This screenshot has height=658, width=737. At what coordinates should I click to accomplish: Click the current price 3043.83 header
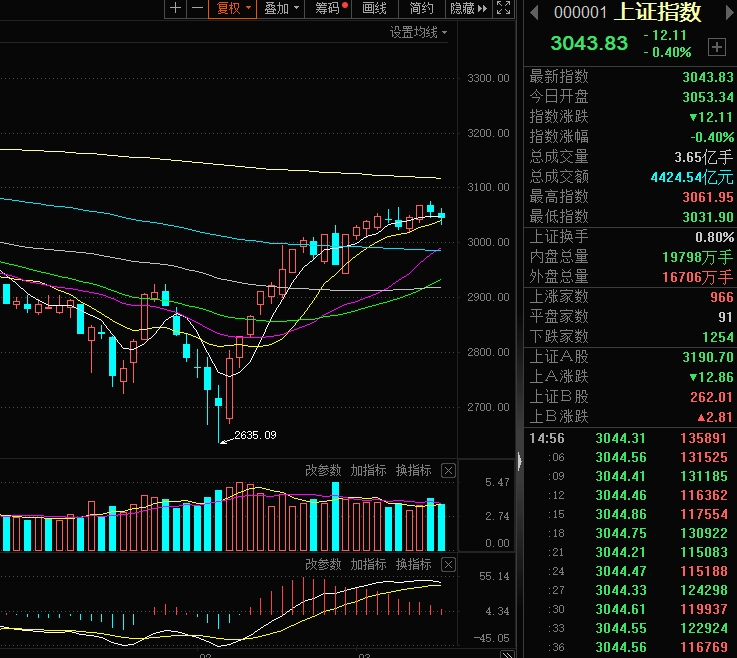(x=589, y=43)
